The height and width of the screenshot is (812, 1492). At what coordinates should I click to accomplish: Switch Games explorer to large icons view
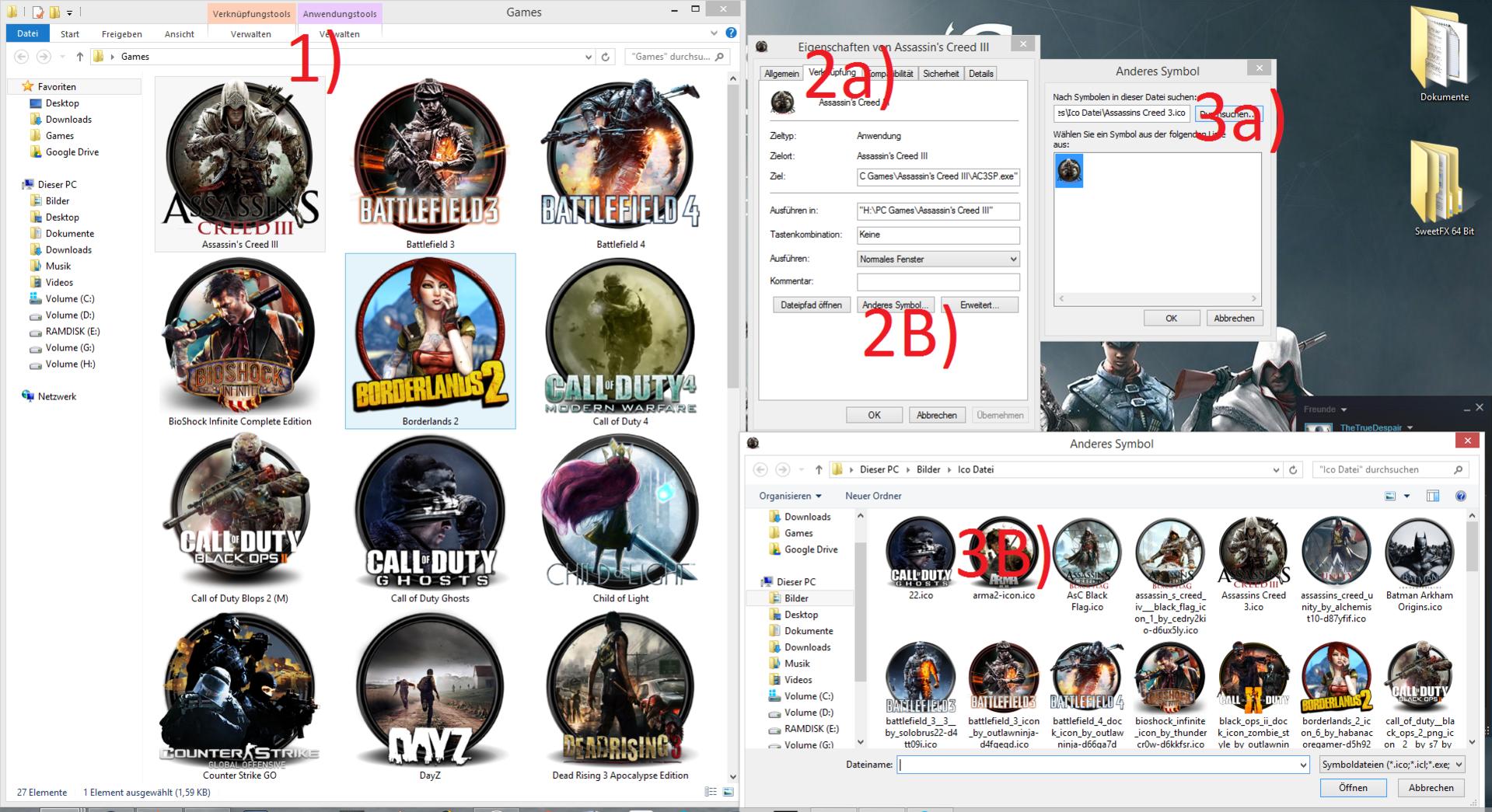(728, 792)
